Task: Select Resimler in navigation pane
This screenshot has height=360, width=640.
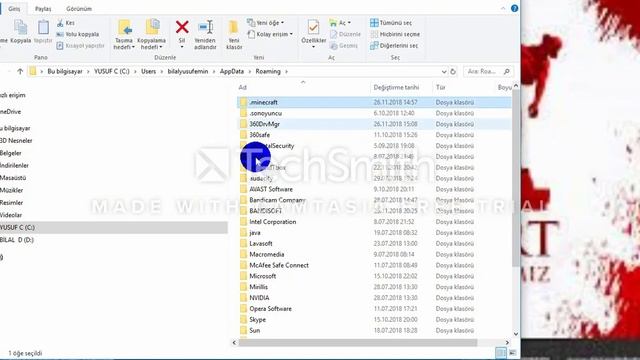Action: coord(11,202)
